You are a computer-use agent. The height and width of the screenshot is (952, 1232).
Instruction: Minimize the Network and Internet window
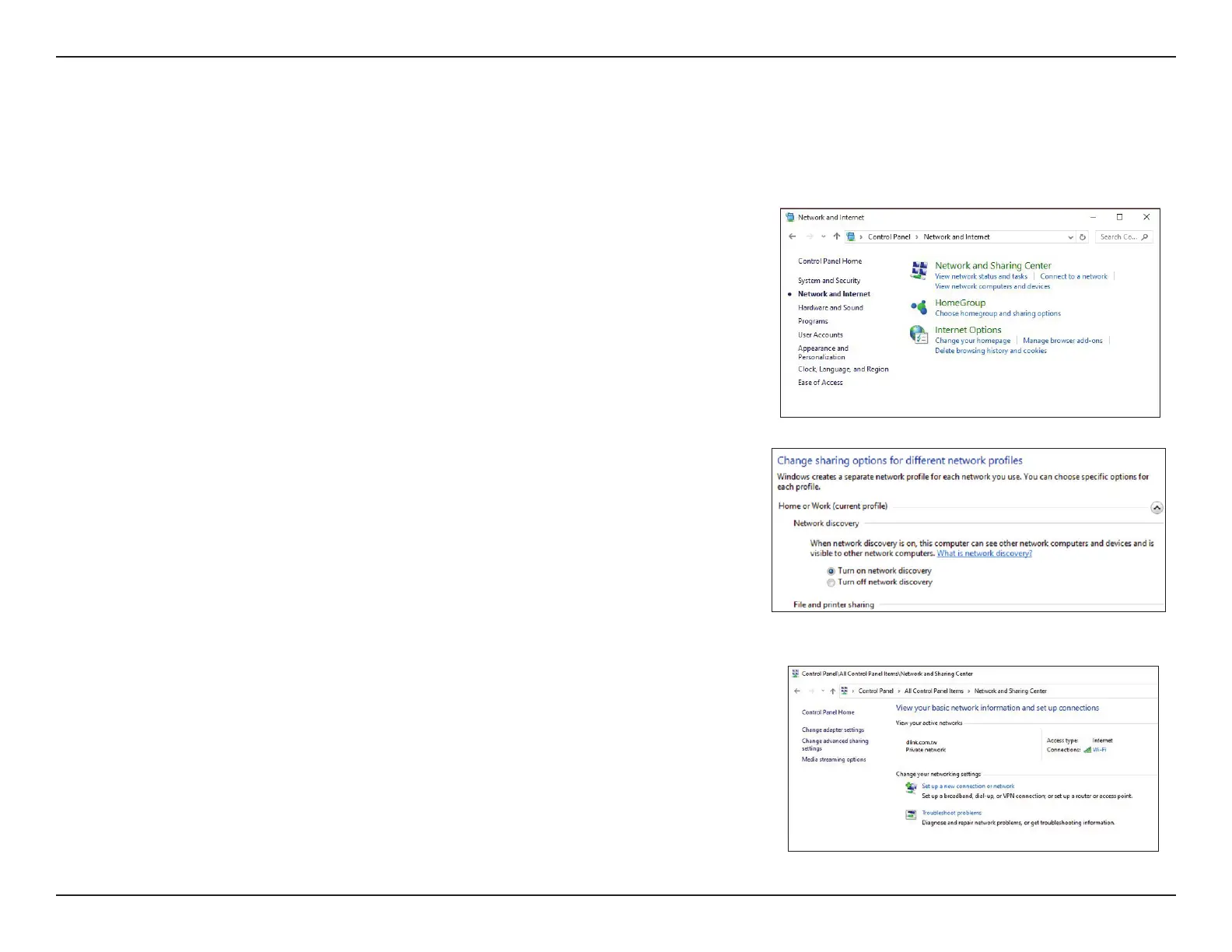[1093, 217]
